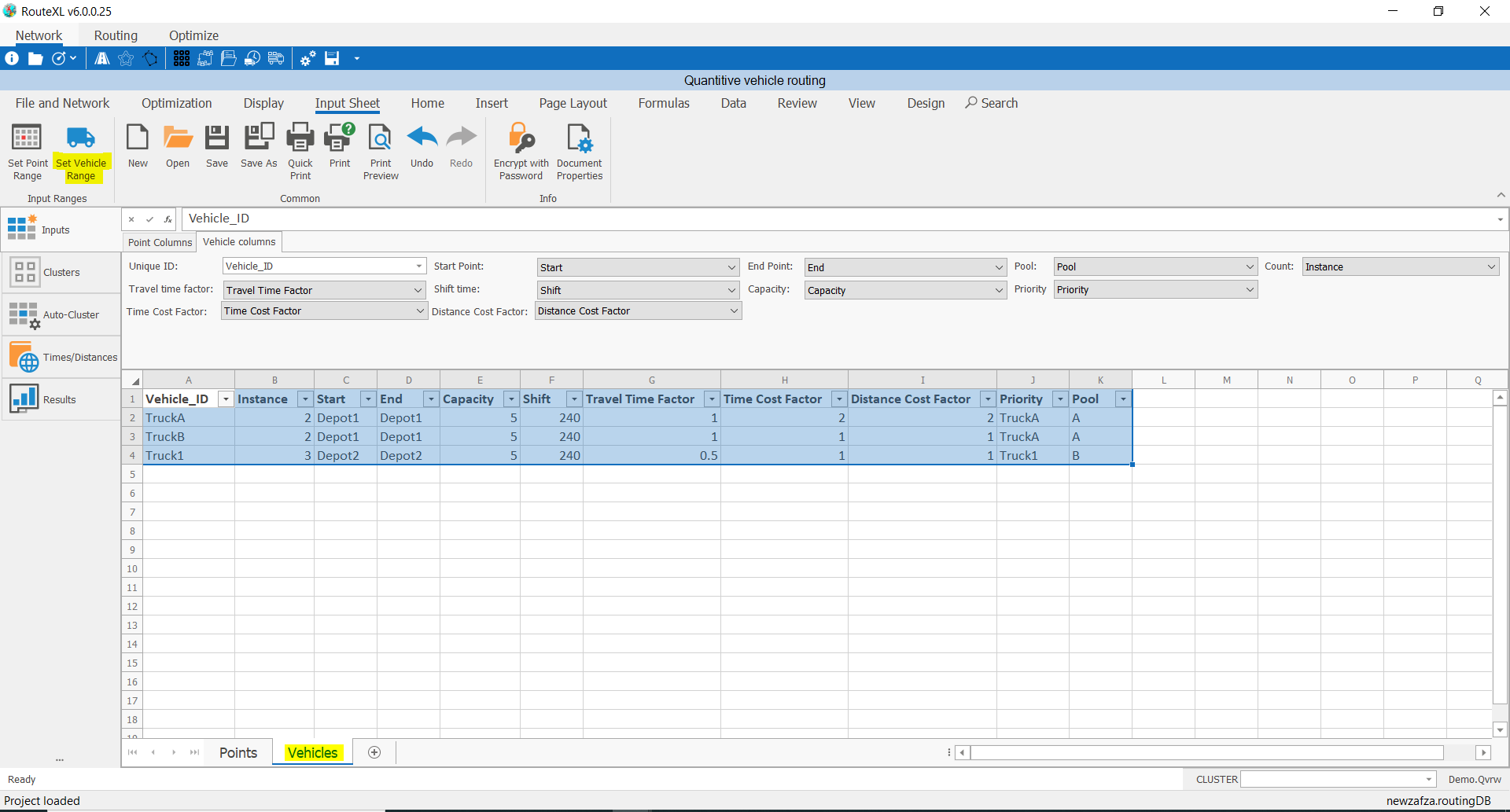This screenshot has height=812, width=1510.
Task: Click the formula bar cancel X button
Action: [x=131, y=219]
